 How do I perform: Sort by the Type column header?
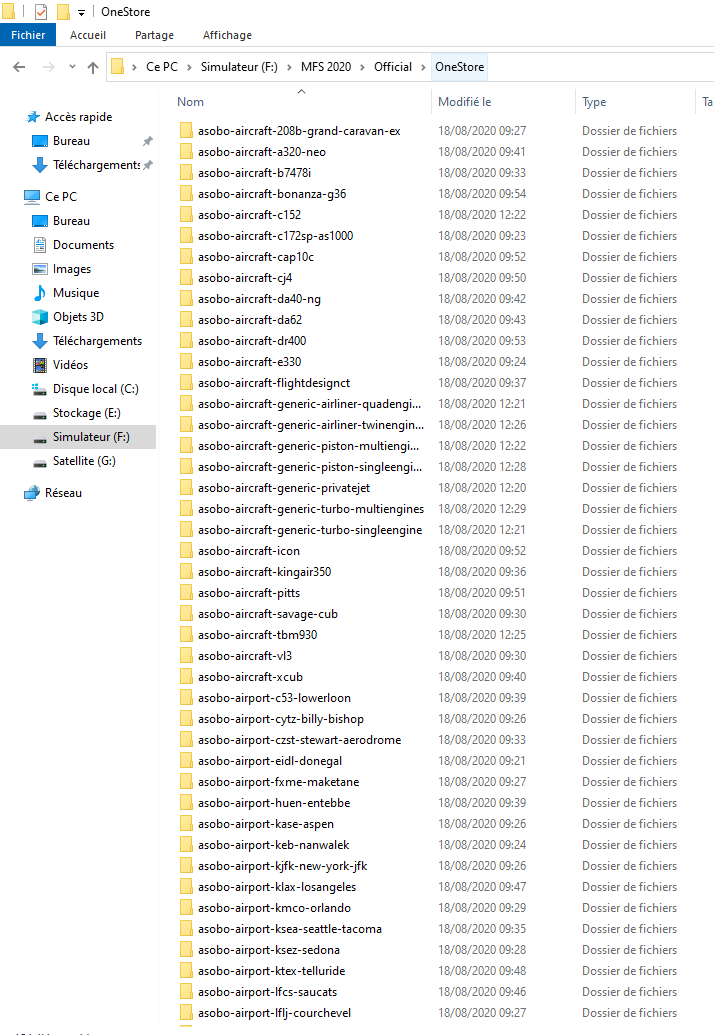pyautogui.click(x=594, y=102)
